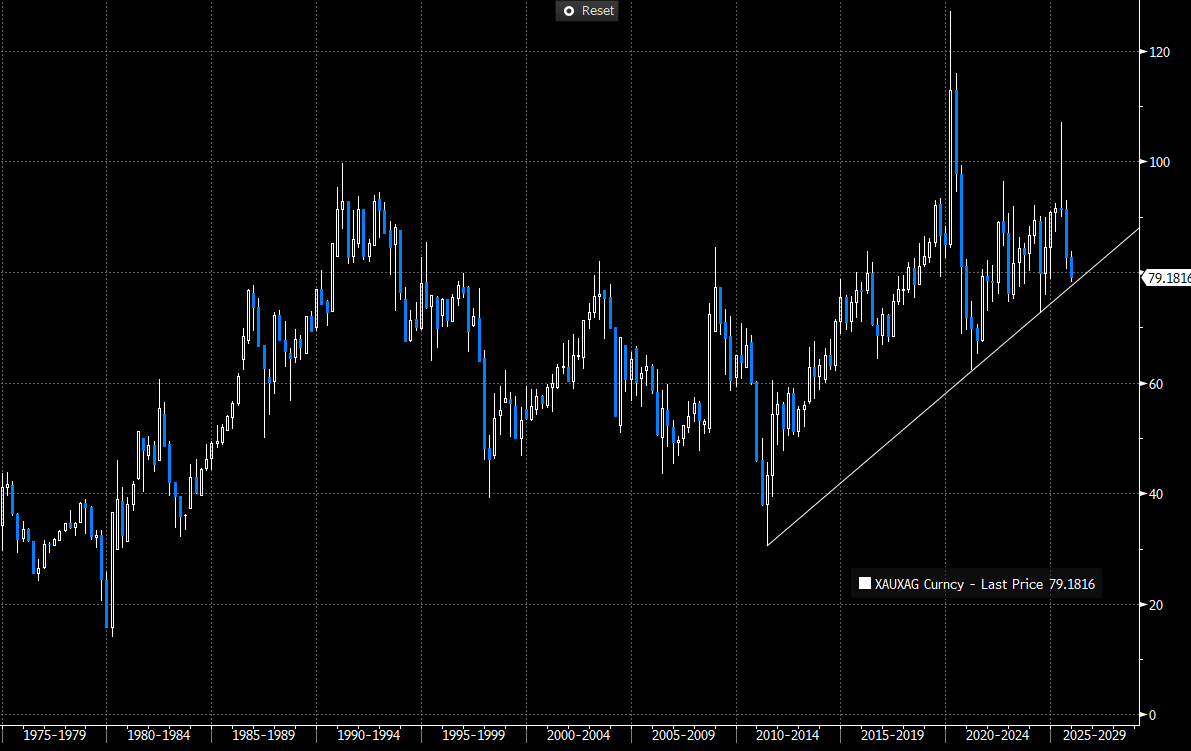Screen dimensions: 1191x751
Task: Click the 2005-2009 x-axis label
Action: 683,735
